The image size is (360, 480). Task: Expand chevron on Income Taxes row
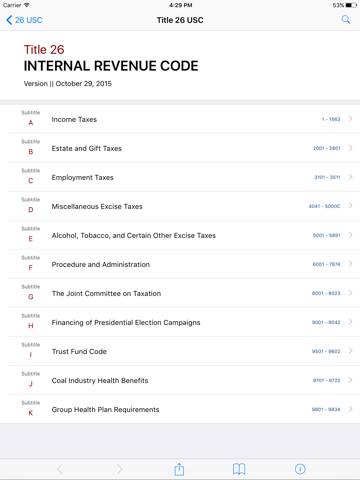pyautogui.click(x=351, y=119)
